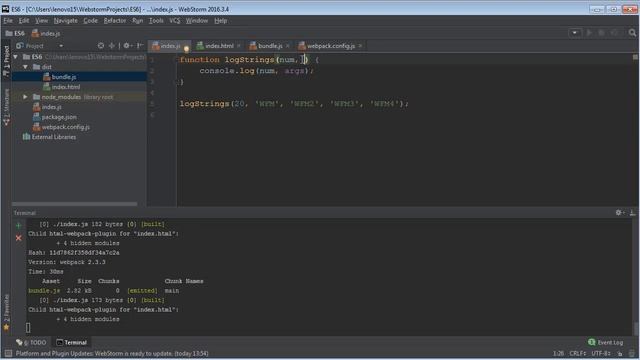Click the ES6 folder breadcrumb

15,33
